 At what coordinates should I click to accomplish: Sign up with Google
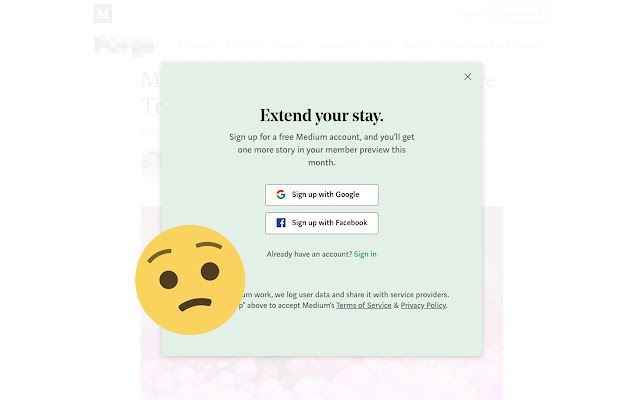322,195
